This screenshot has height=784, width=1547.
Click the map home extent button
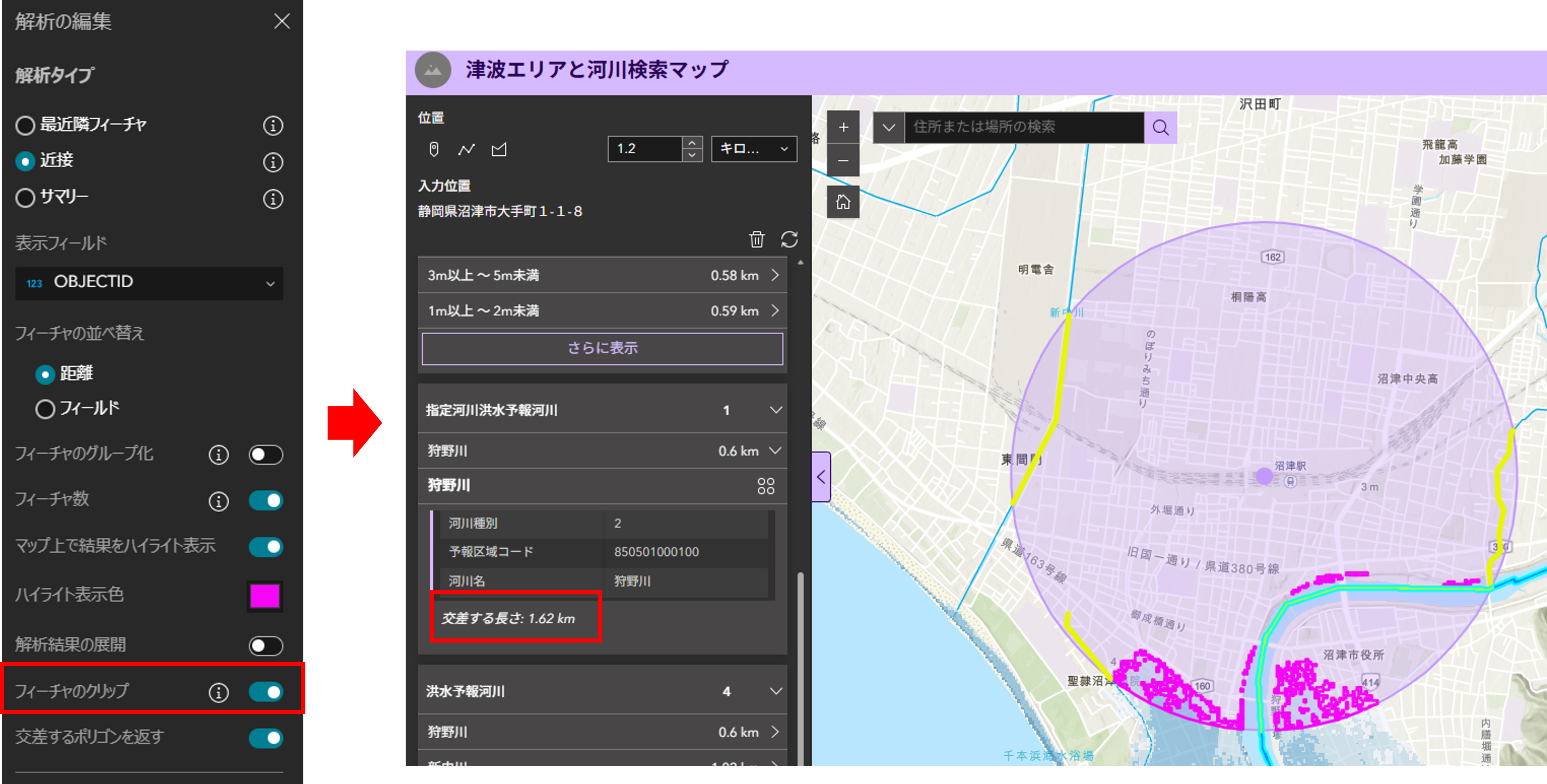[843, 202]
